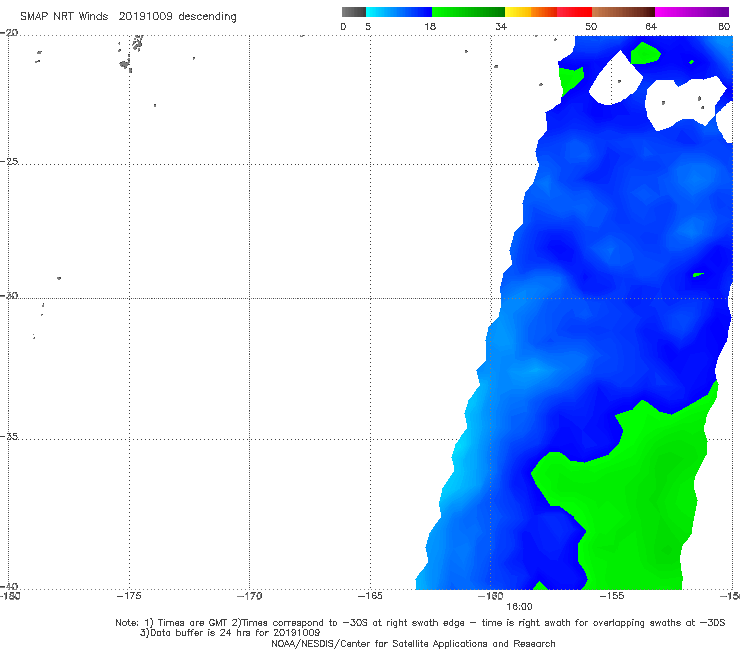The height and width of the screenshot is (650, 740).
Task: Click the color scale label '50'
Action: pyautogui.click(x=591, y=26)
